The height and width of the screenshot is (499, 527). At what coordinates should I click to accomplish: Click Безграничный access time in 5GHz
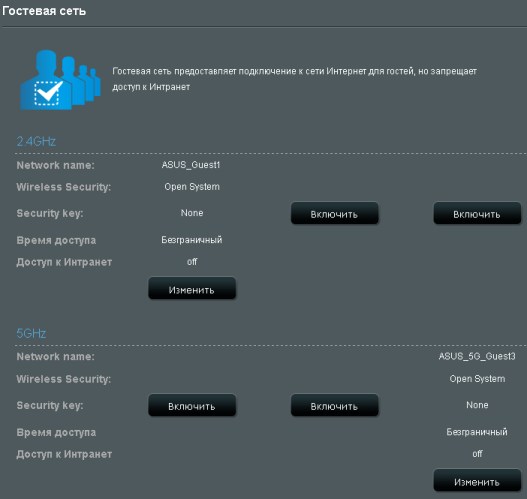coord(477,432)
